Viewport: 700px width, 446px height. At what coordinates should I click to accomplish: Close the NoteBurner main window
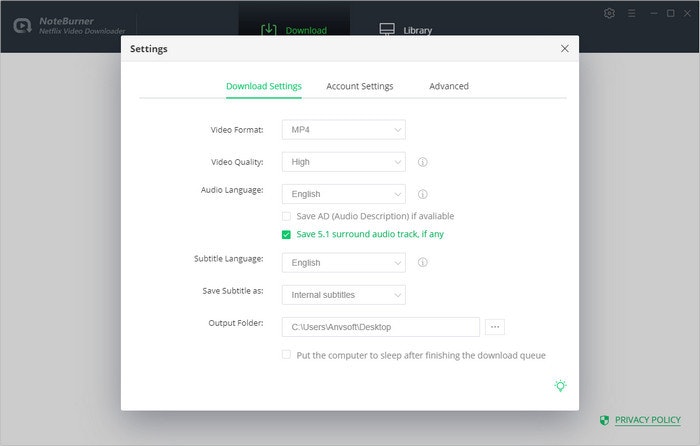(x=688, y=13)
